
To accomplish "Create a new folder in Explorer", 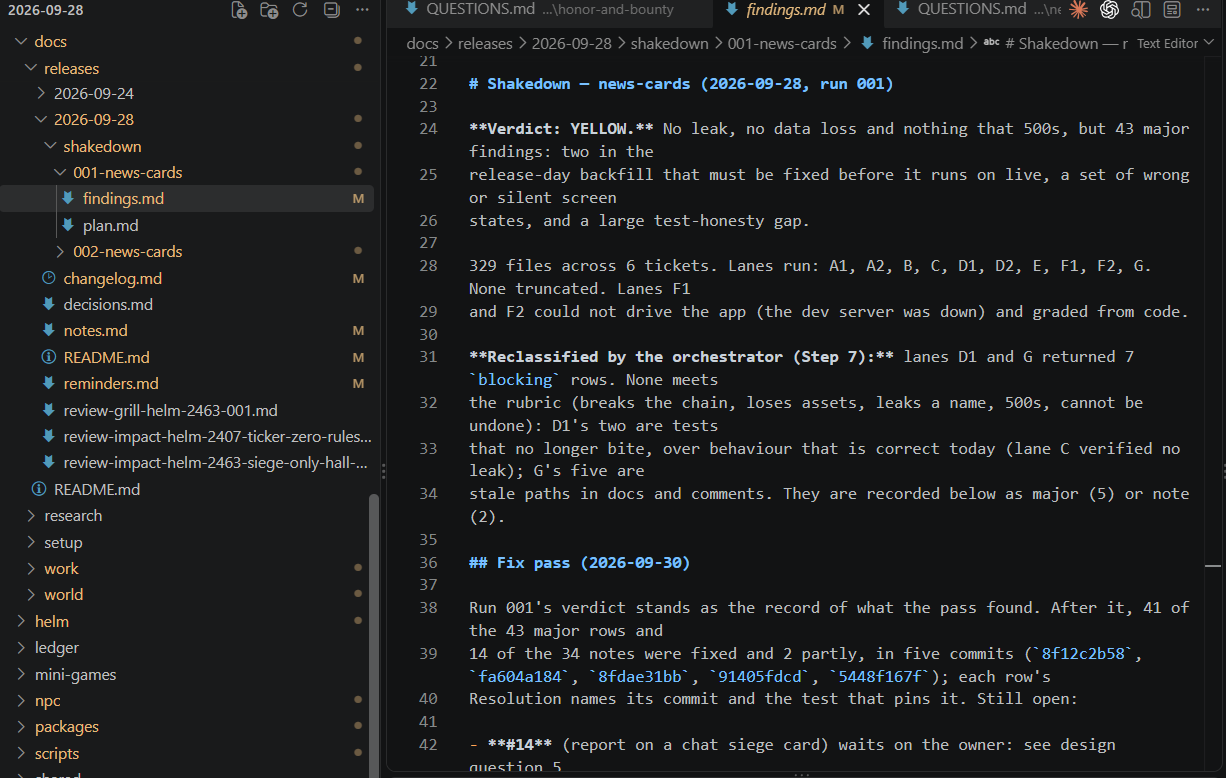I will click(x=269, y=11).
